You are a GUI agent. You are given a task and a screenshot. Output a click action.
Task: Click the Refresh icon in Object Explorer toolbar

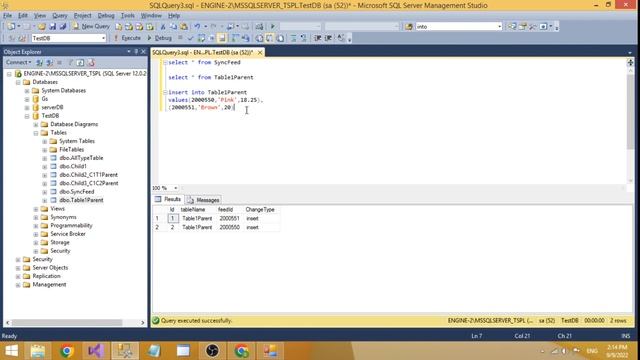(x=80, y=62)
